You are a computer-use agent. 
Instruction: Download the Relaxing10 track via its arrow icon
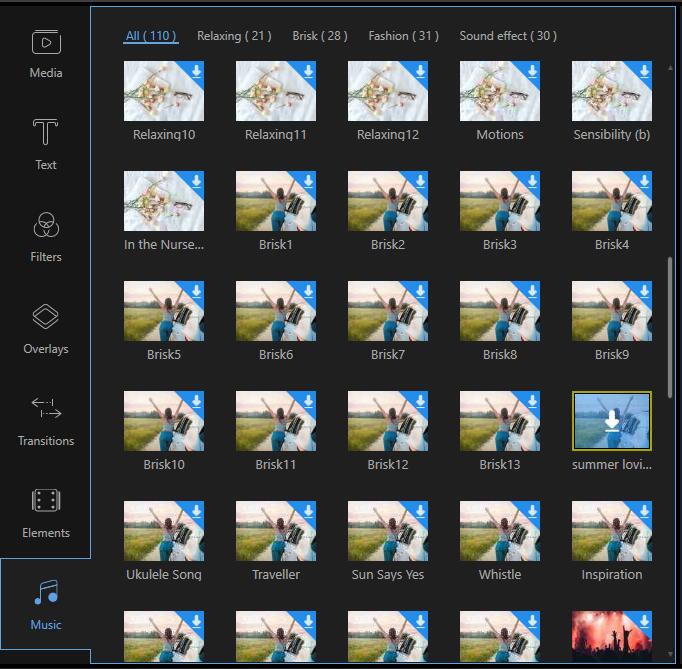[196, 70]
